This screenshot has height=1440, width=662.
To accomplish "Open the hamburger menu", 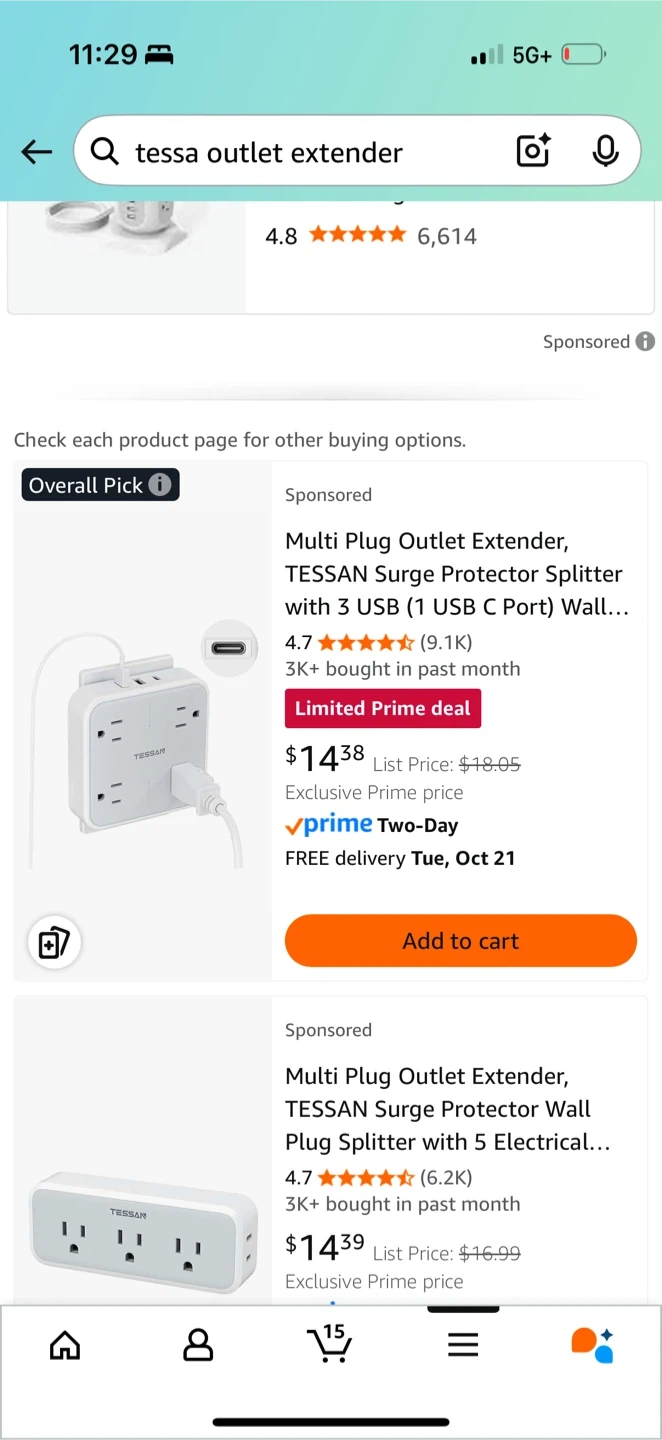I will [462, 1345].
